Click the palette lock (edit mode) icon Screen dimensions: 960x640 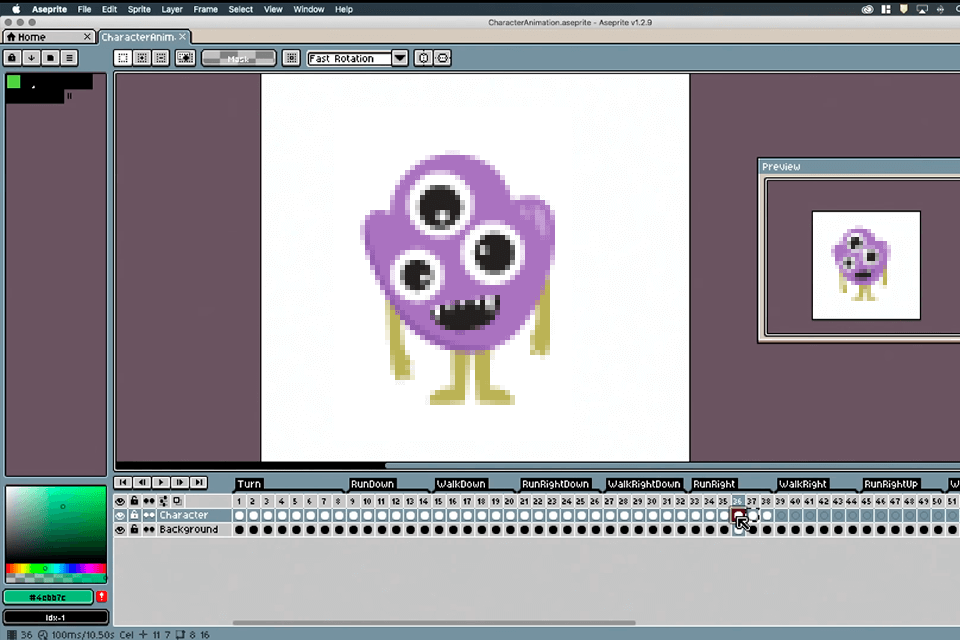[13, 58]
